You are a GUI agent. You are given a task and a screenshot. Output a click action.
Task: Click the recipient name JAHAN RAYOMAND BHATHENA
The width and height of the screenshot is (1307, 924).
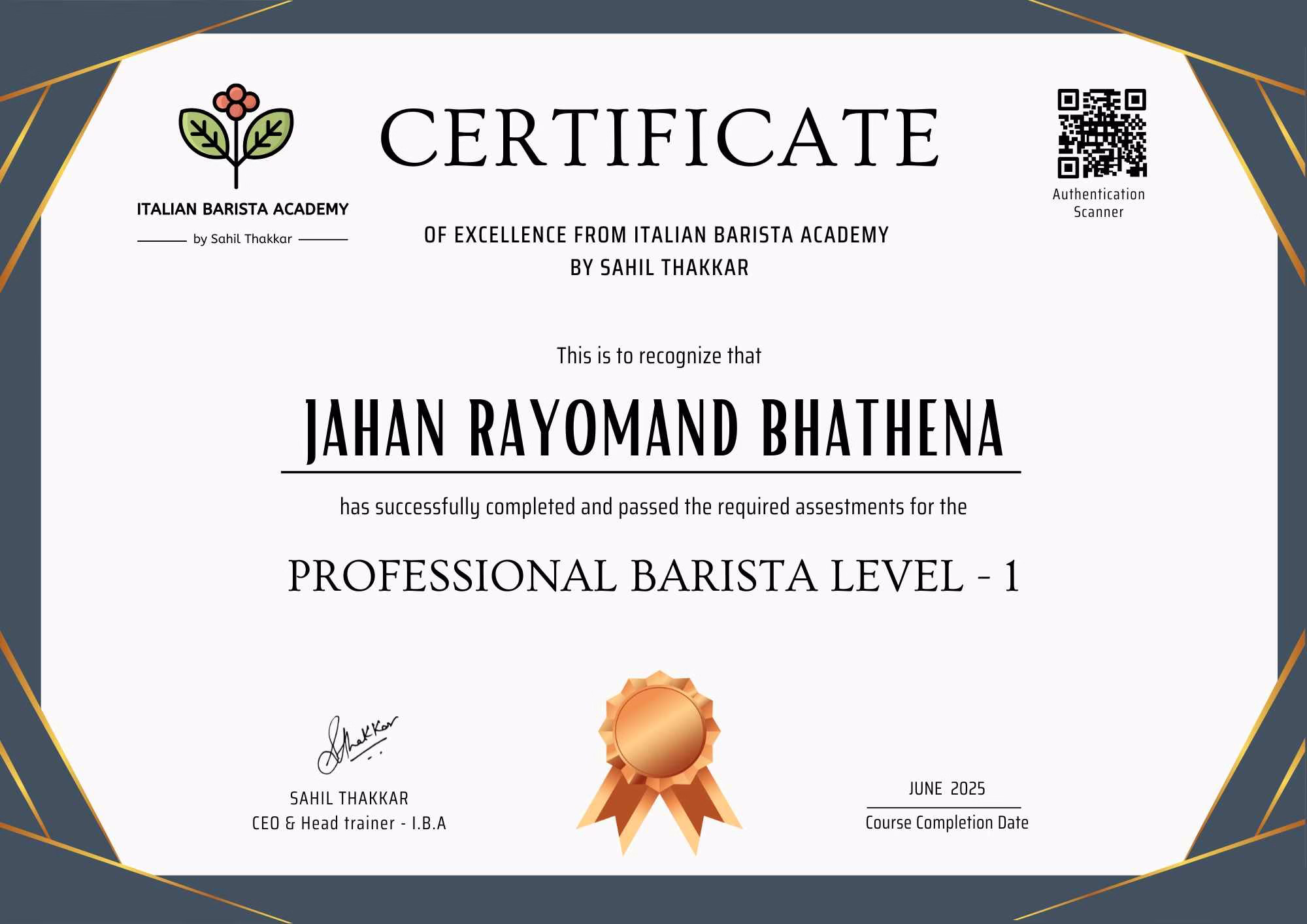click(x=653, y=430)
